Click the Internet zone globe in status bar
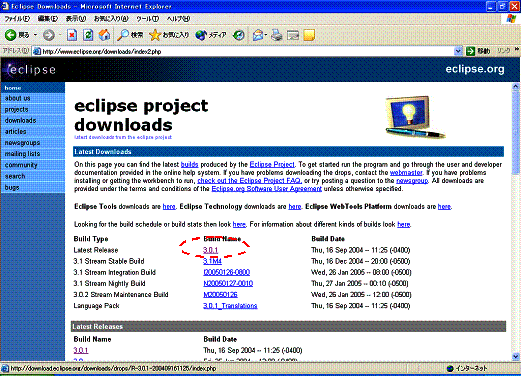 tap(450, 368)
